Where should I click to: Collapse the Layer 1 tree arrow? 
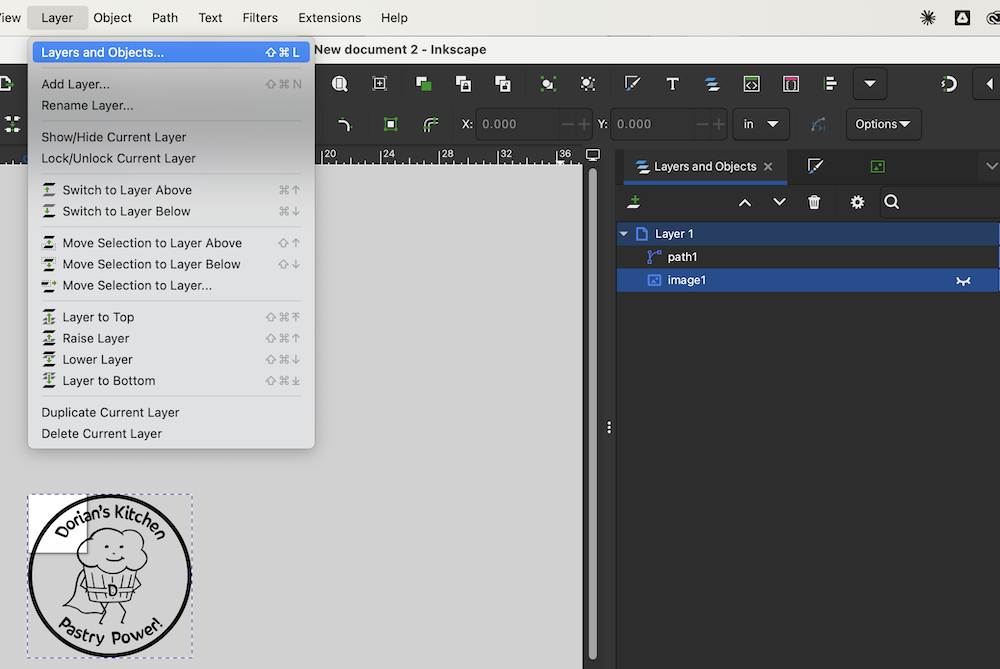pyautogui.click(x=624, y=234)
